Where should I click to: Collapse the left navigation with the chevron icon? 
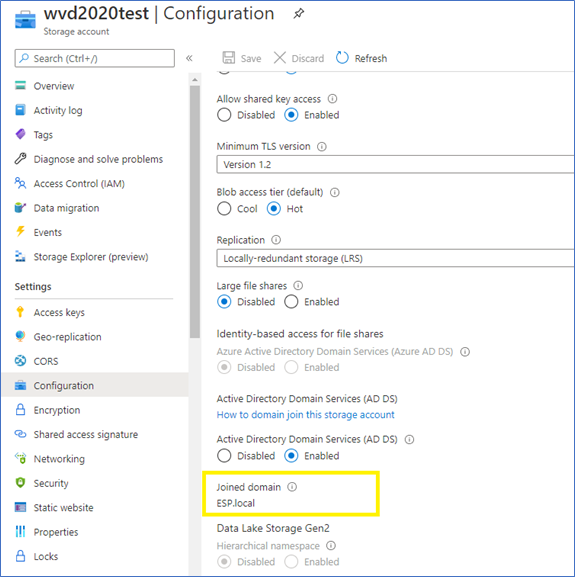pos(189,58)
